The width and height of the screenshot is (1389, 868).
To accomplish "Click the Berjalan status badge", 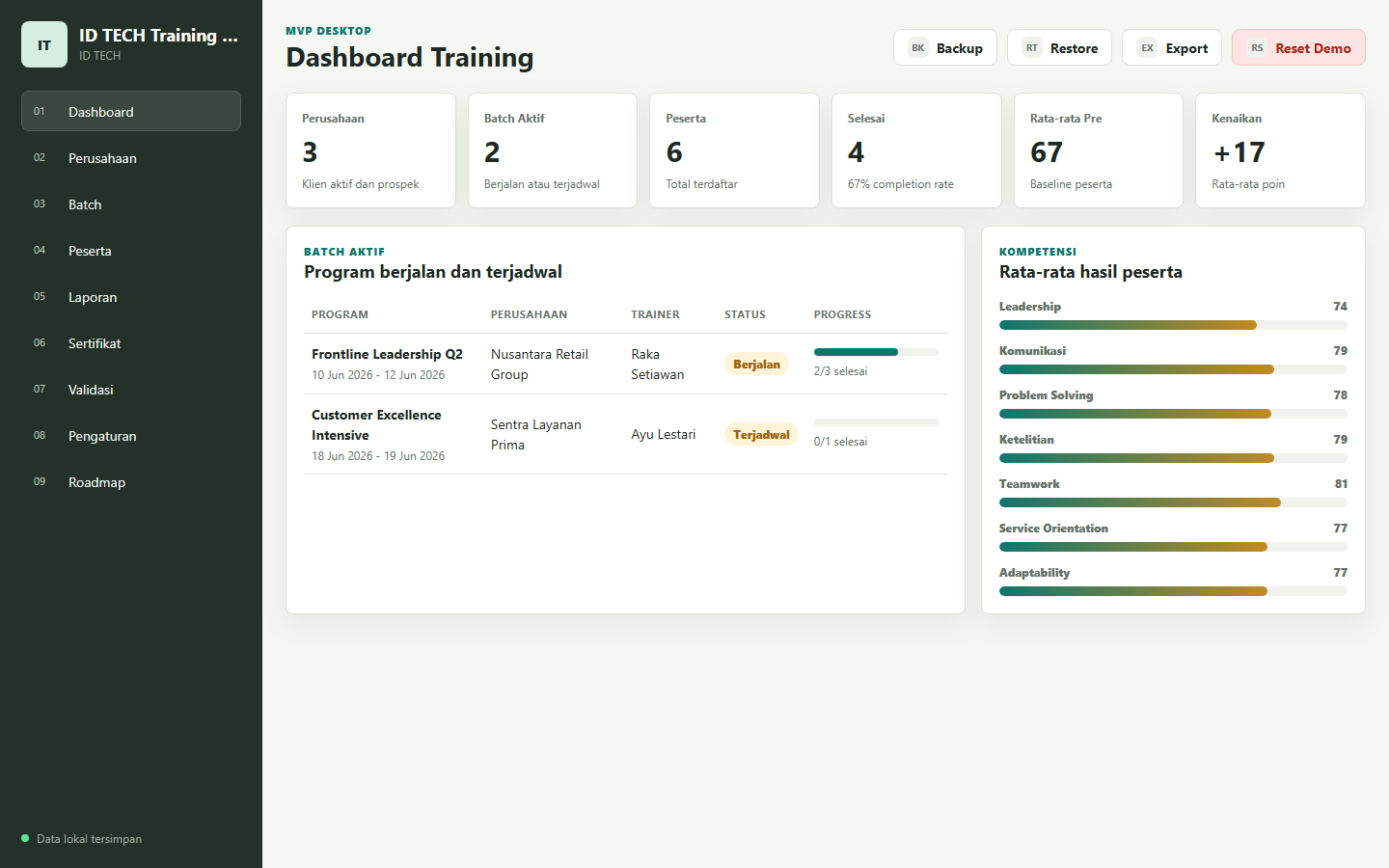I will (756, 365).
